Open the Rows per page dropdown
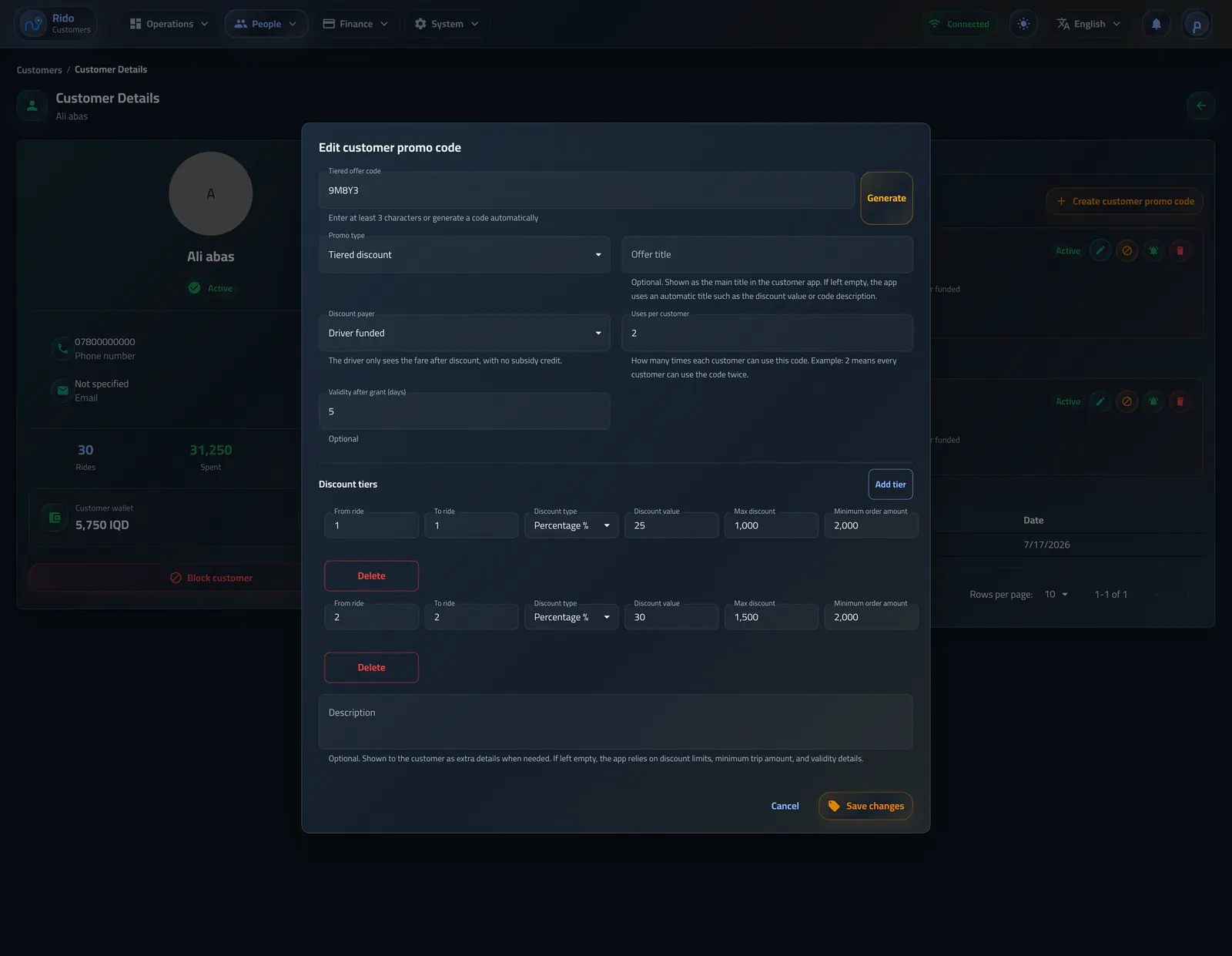 tap(1056, 594)
